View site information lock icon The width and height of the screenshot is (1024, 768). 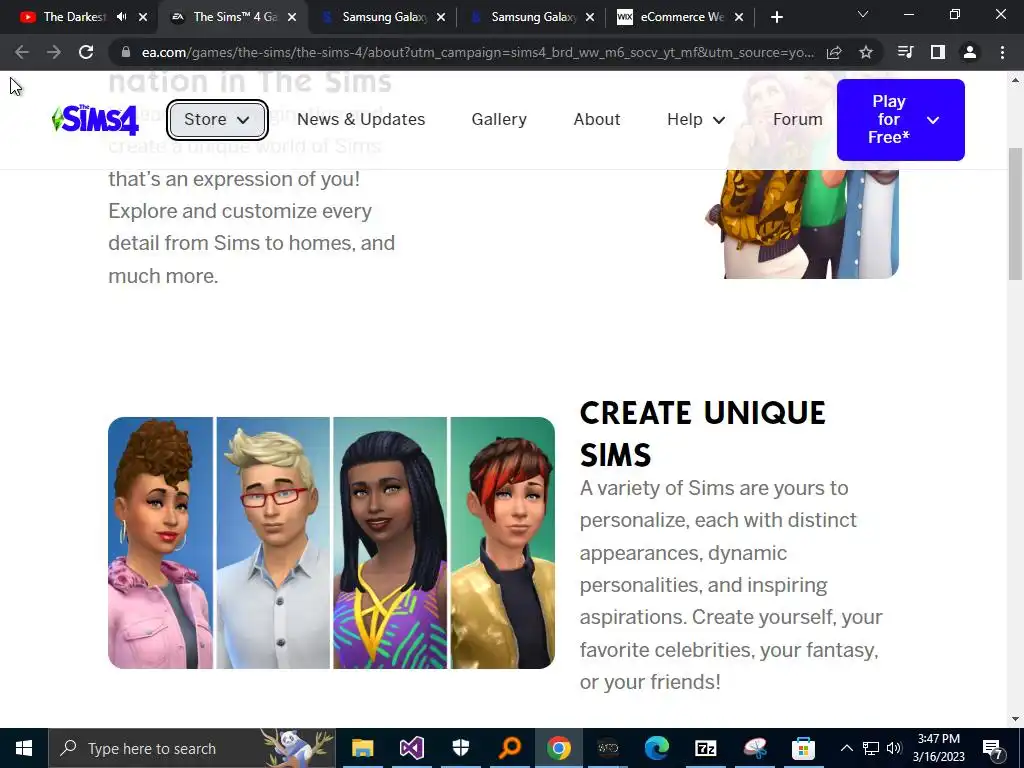(x=126, y=52)
